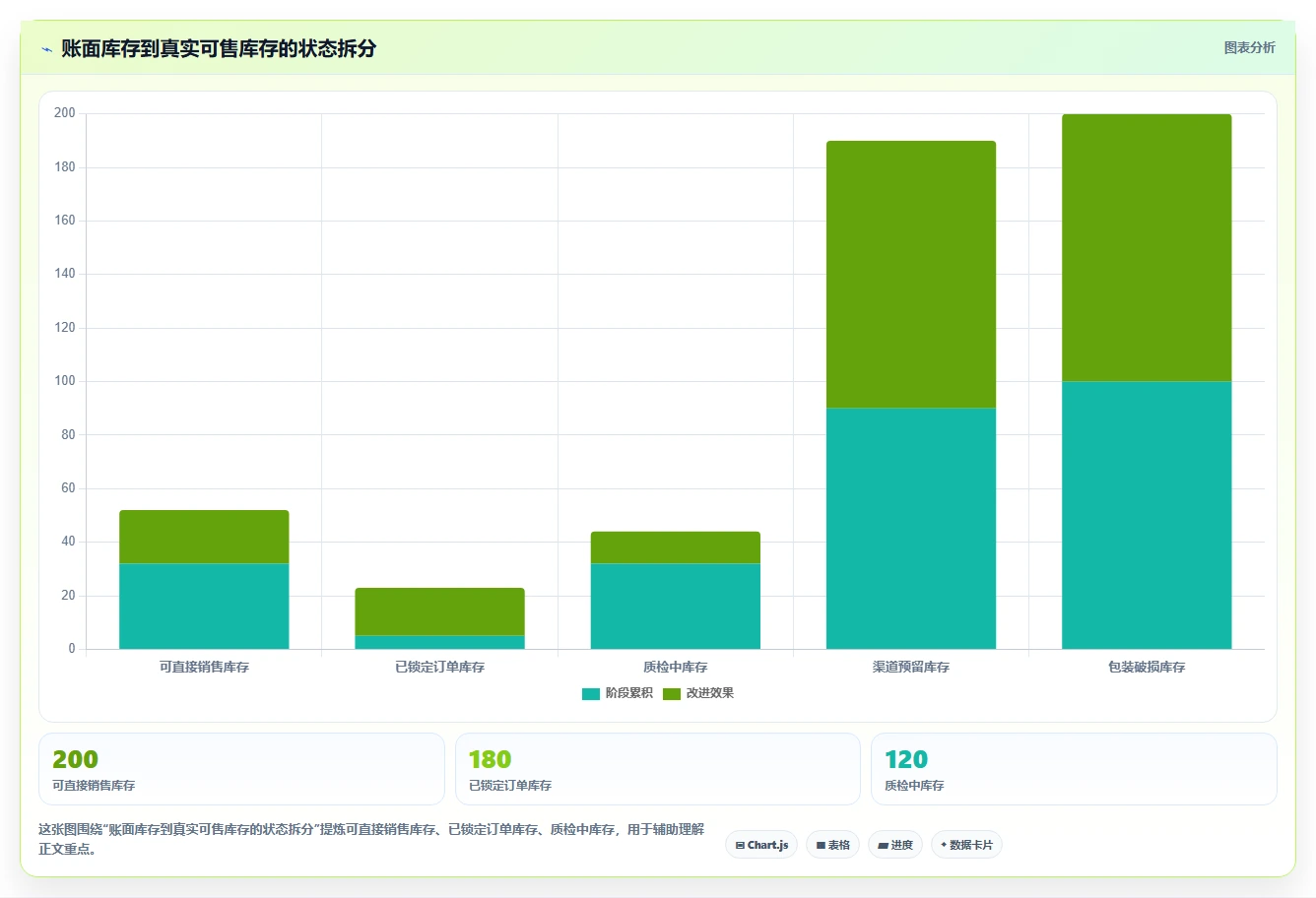
Task: Click the y-axis tick label 100
Action: [65, 381]
